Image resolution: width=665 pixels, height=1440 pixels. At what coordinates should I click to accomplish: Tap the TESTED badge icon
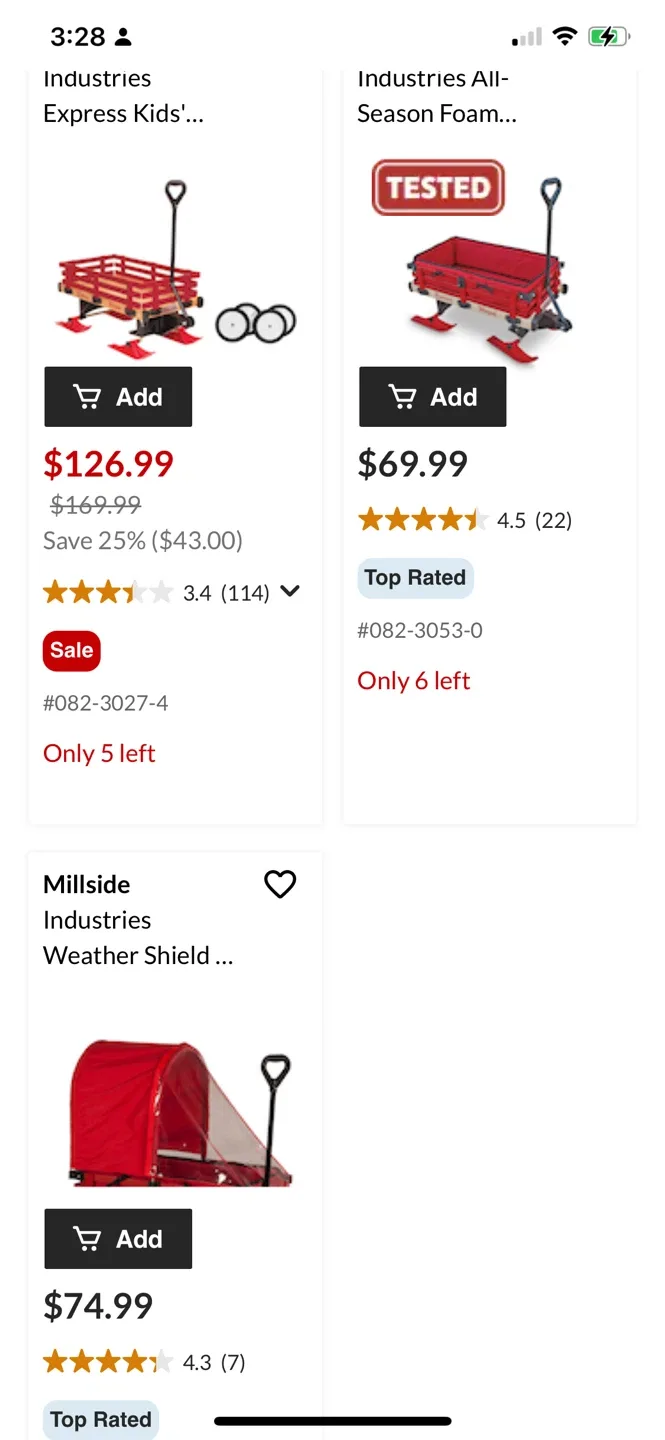click(x=438, y=187)
